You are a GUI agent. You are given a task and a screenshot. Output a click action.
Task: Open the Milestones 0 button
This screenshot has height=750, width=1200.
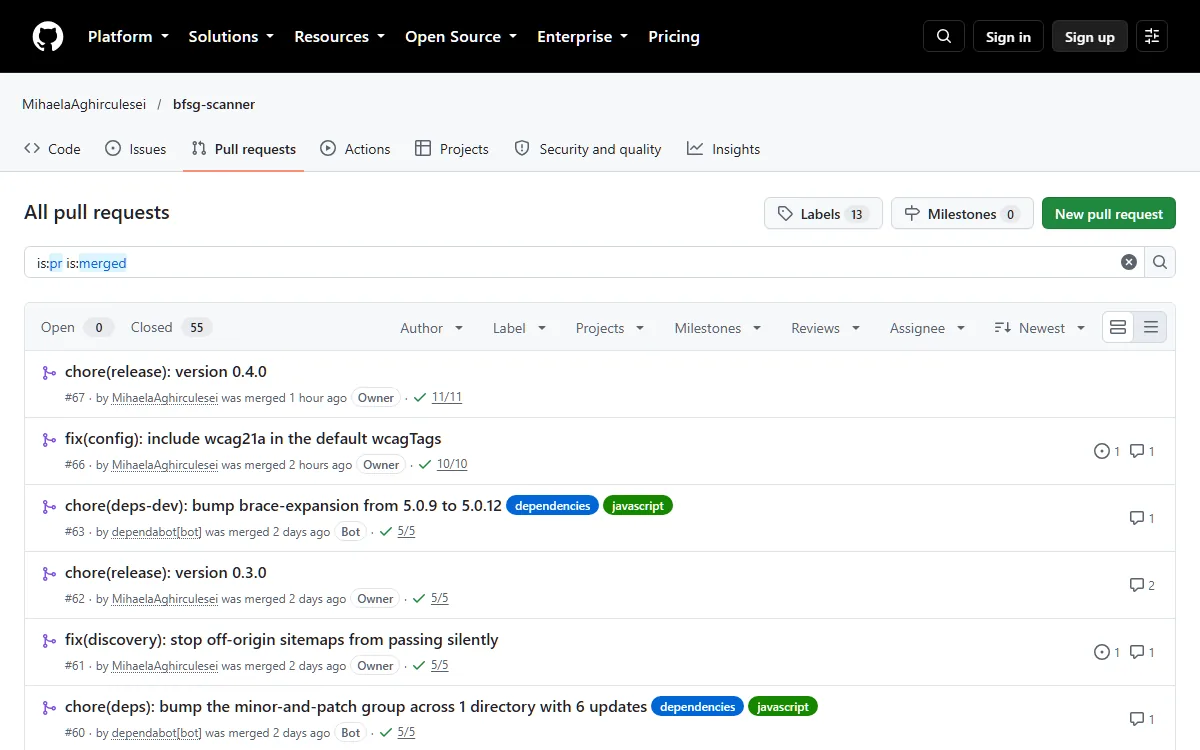(x=962, y=214)
